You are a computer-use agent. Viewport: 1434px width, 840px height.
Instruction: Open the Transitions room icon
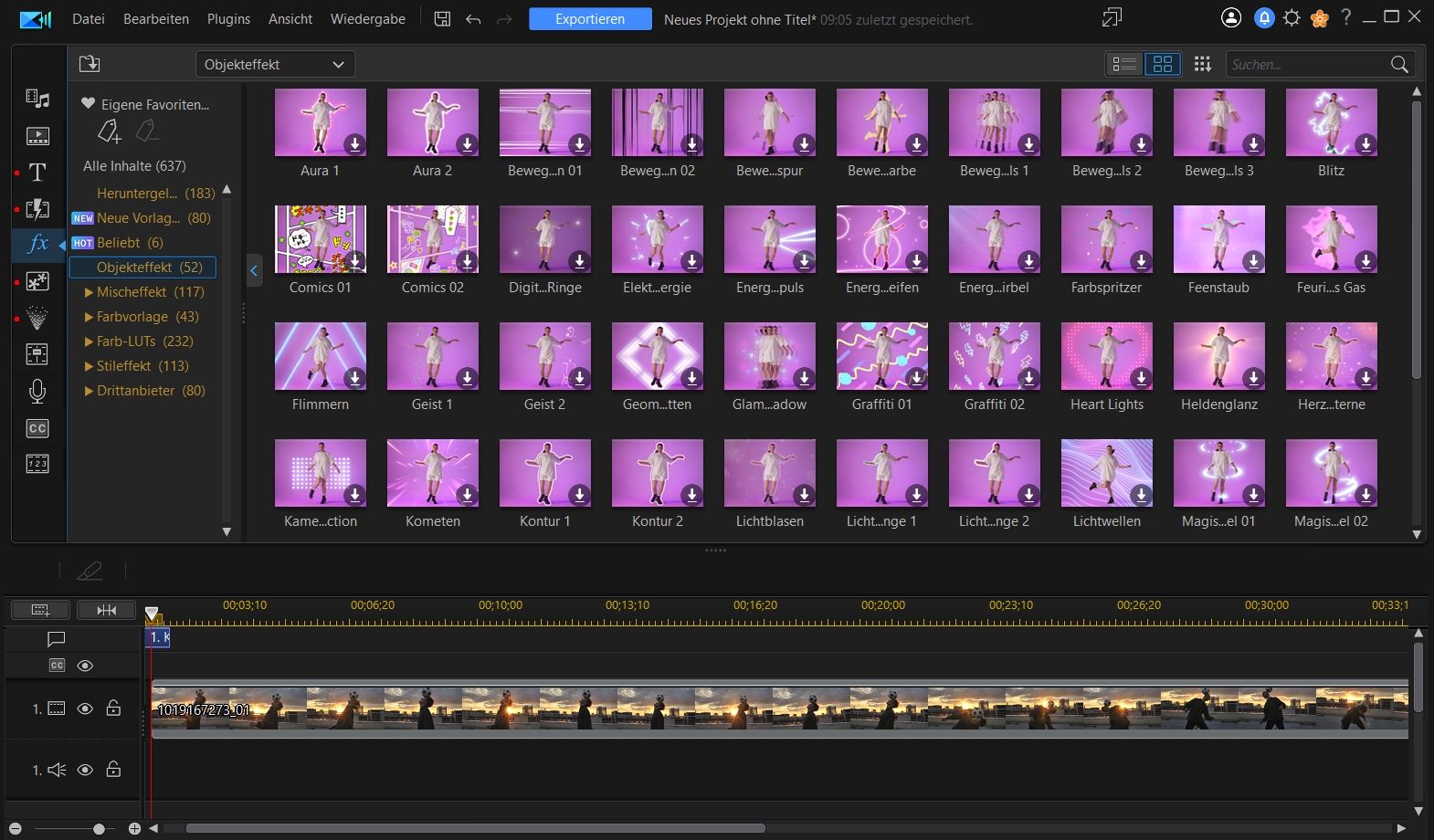click(37, 209)
